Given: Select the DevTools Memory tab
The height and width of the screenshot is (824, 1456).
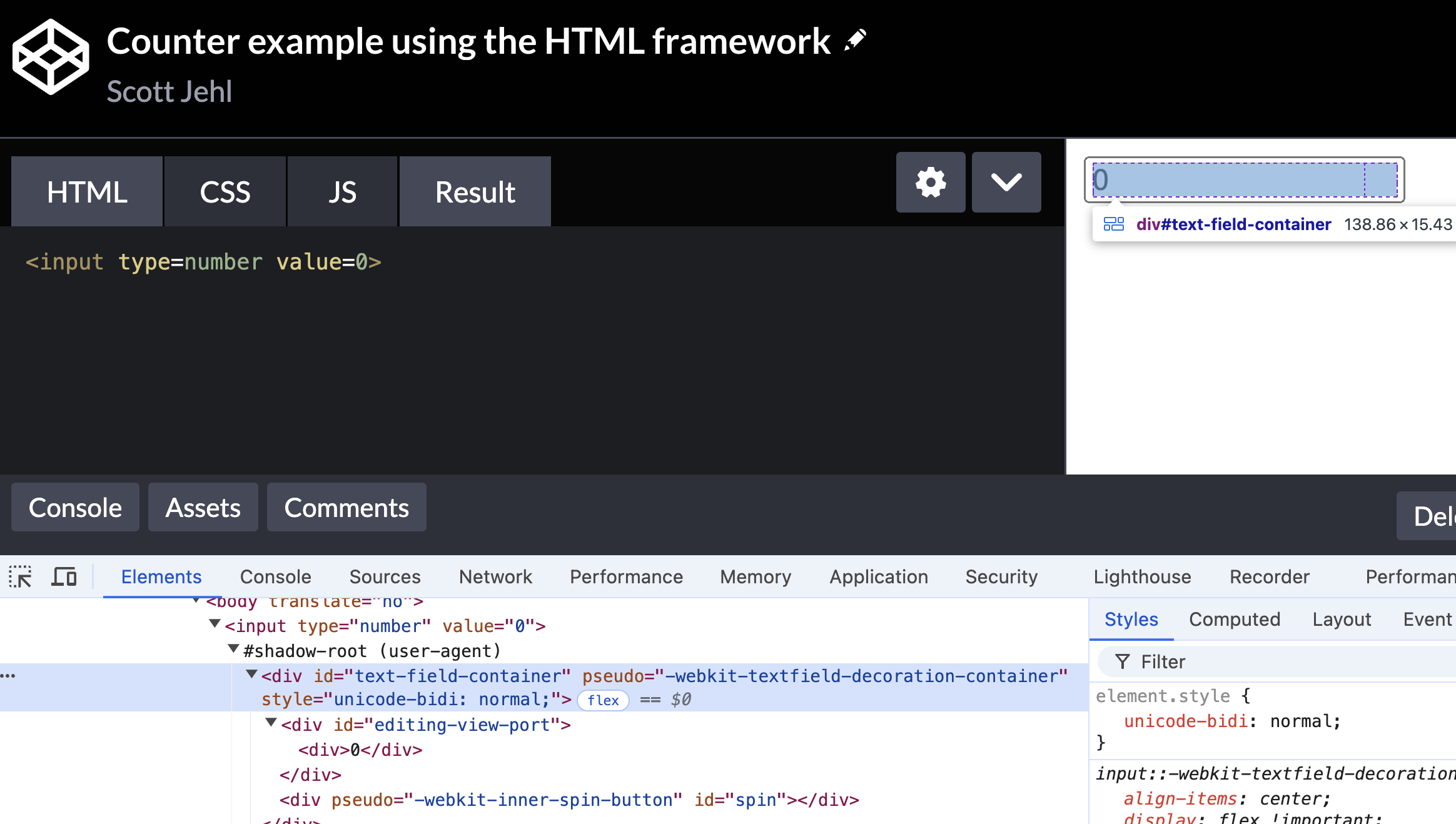Looking at the screenshot, I should pyautogui.click(x=756, y=576).
